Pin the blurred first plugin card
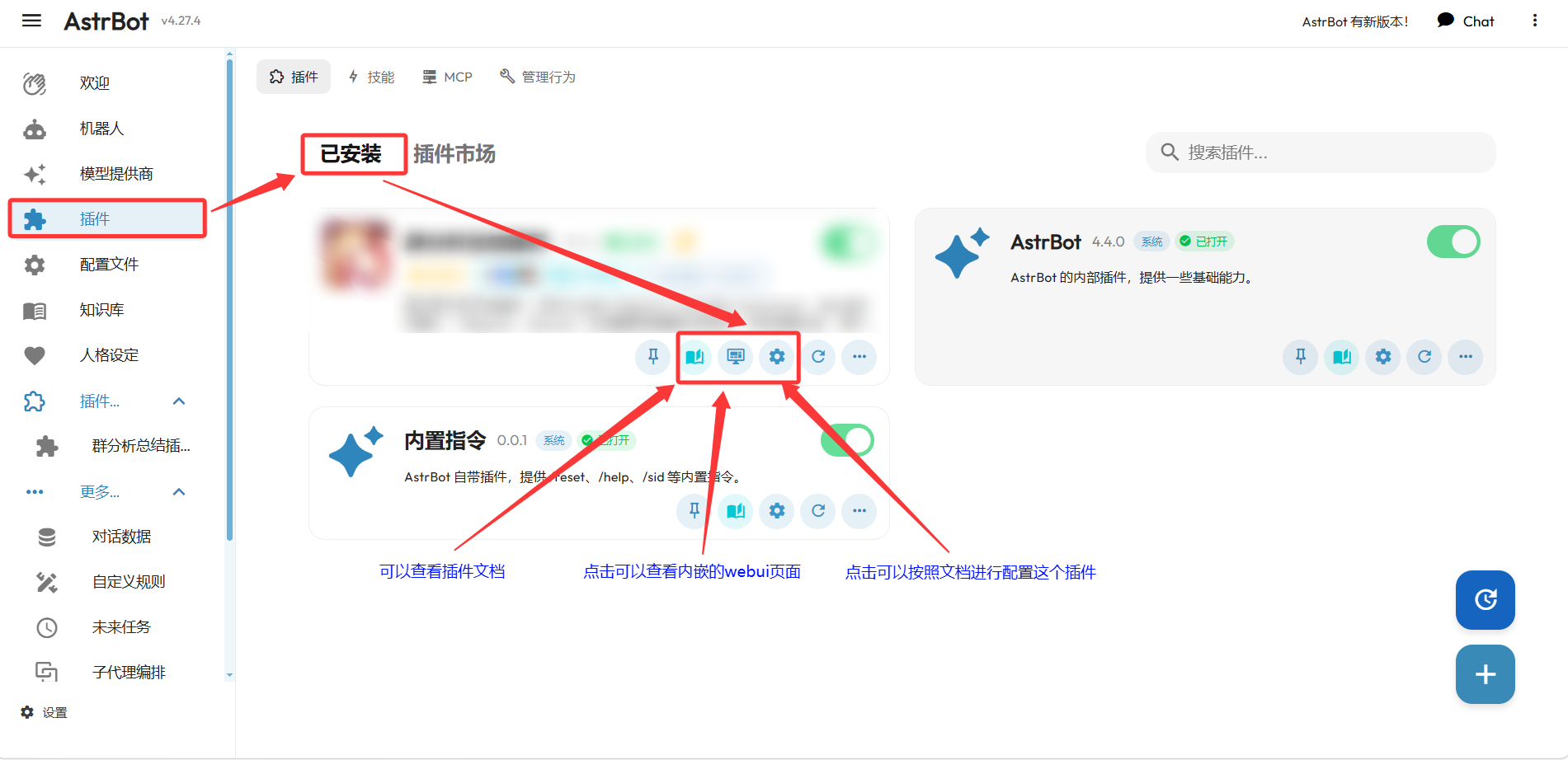 (653, 357)
